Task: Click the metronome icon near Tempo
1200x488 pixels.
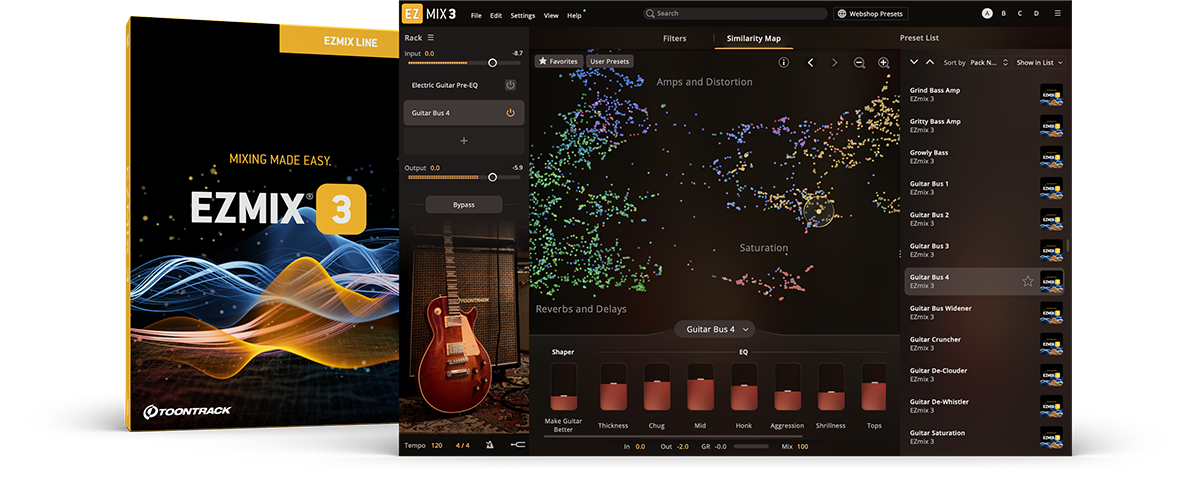Action: pos(490,445)
